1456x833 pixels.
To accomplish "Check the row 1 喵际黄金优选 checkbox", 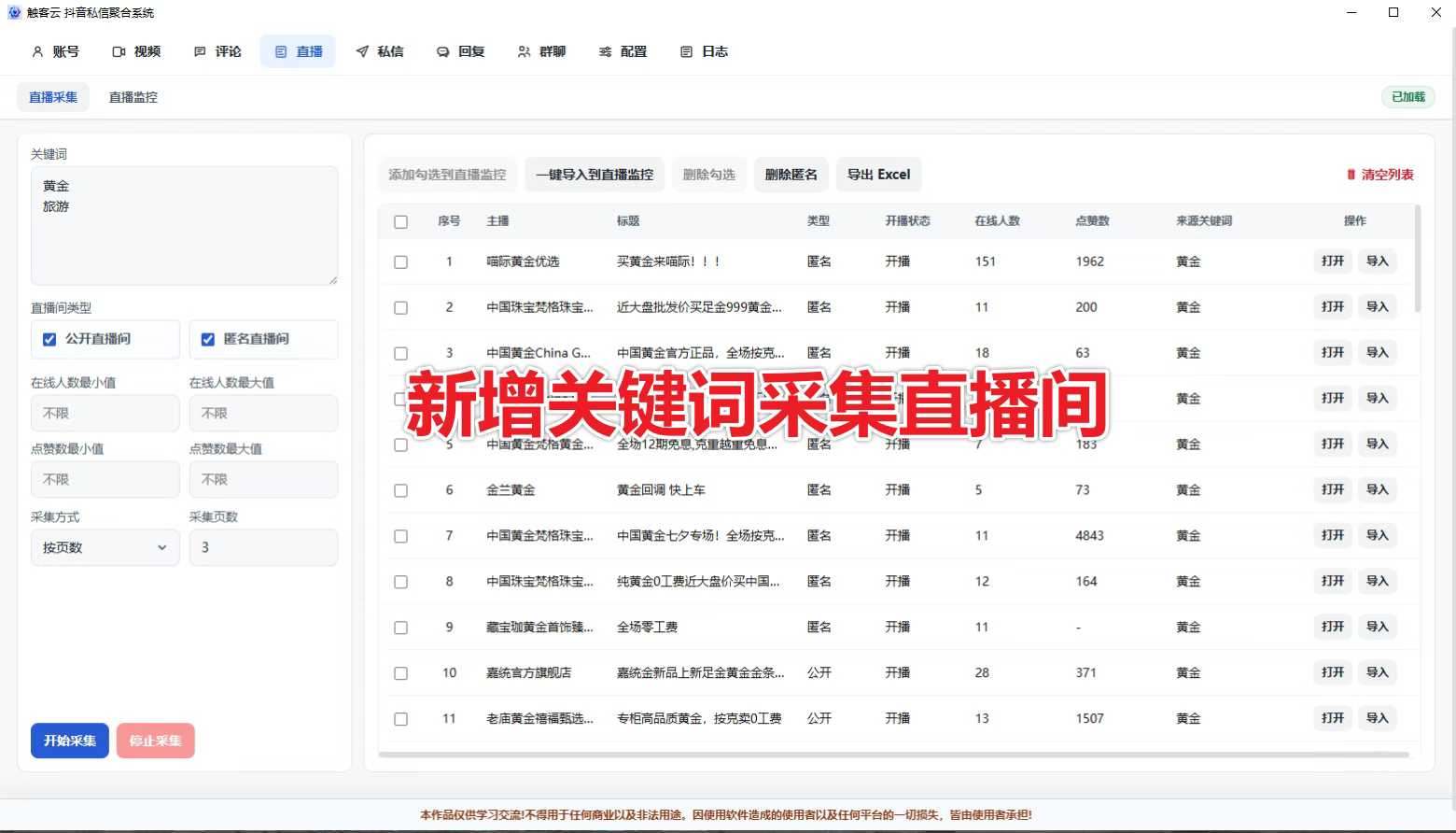I will (401, 262).
